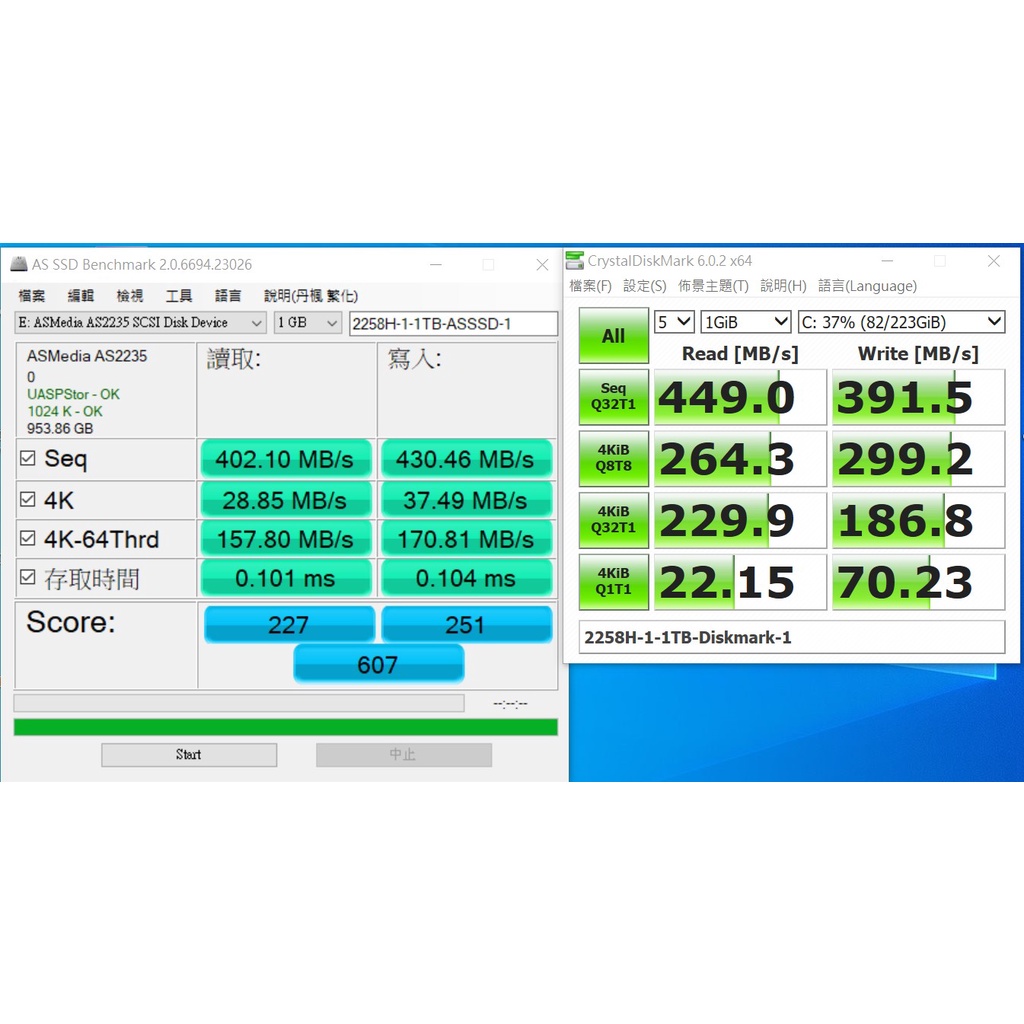
Task: Open the 語言(Language) menu in CrystalDiskMark
Action: (867, 286)
